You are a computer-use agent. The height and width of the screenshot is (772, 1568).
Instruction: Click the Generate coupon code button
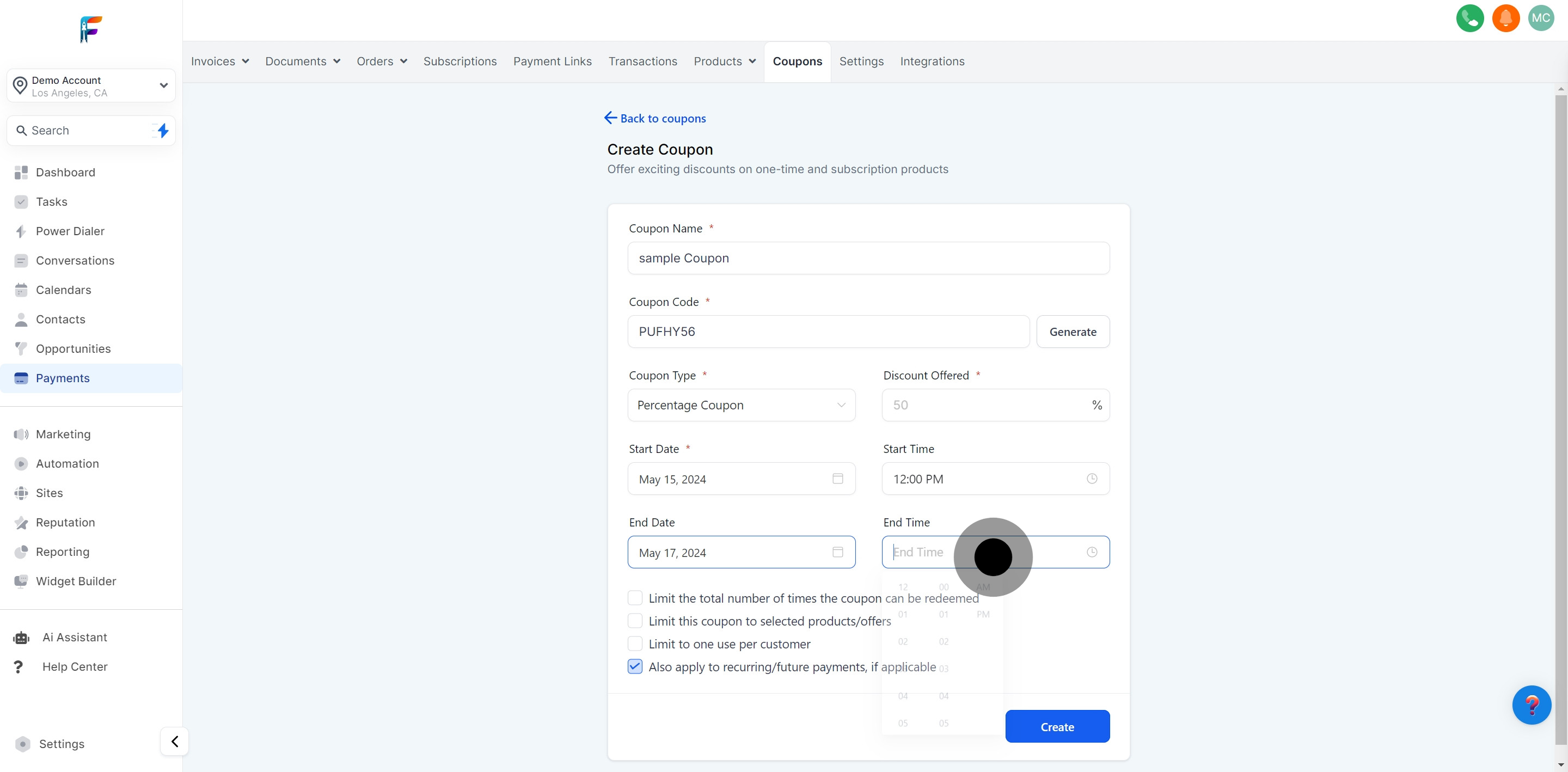tap(1072, 332)
